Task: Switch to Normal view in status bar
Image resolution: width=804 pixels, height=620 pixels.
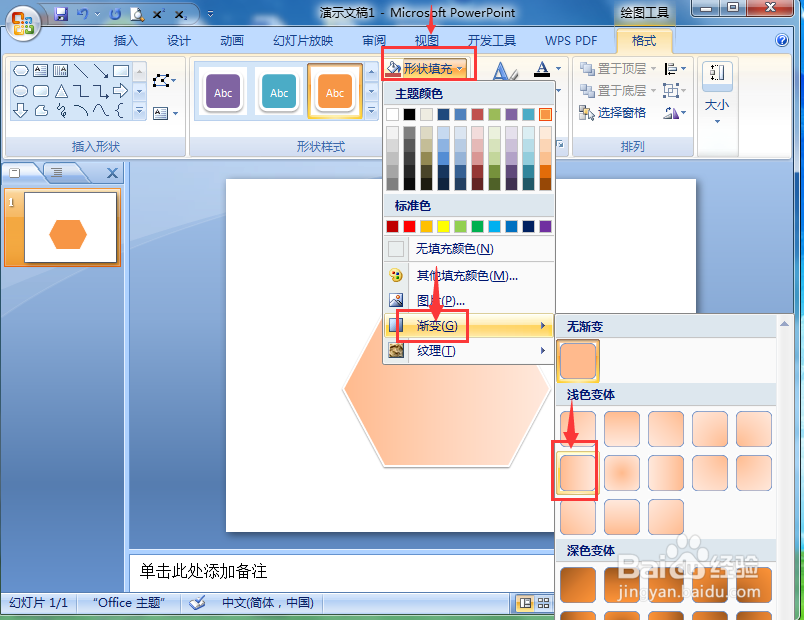Action: (x=525, y=603)
